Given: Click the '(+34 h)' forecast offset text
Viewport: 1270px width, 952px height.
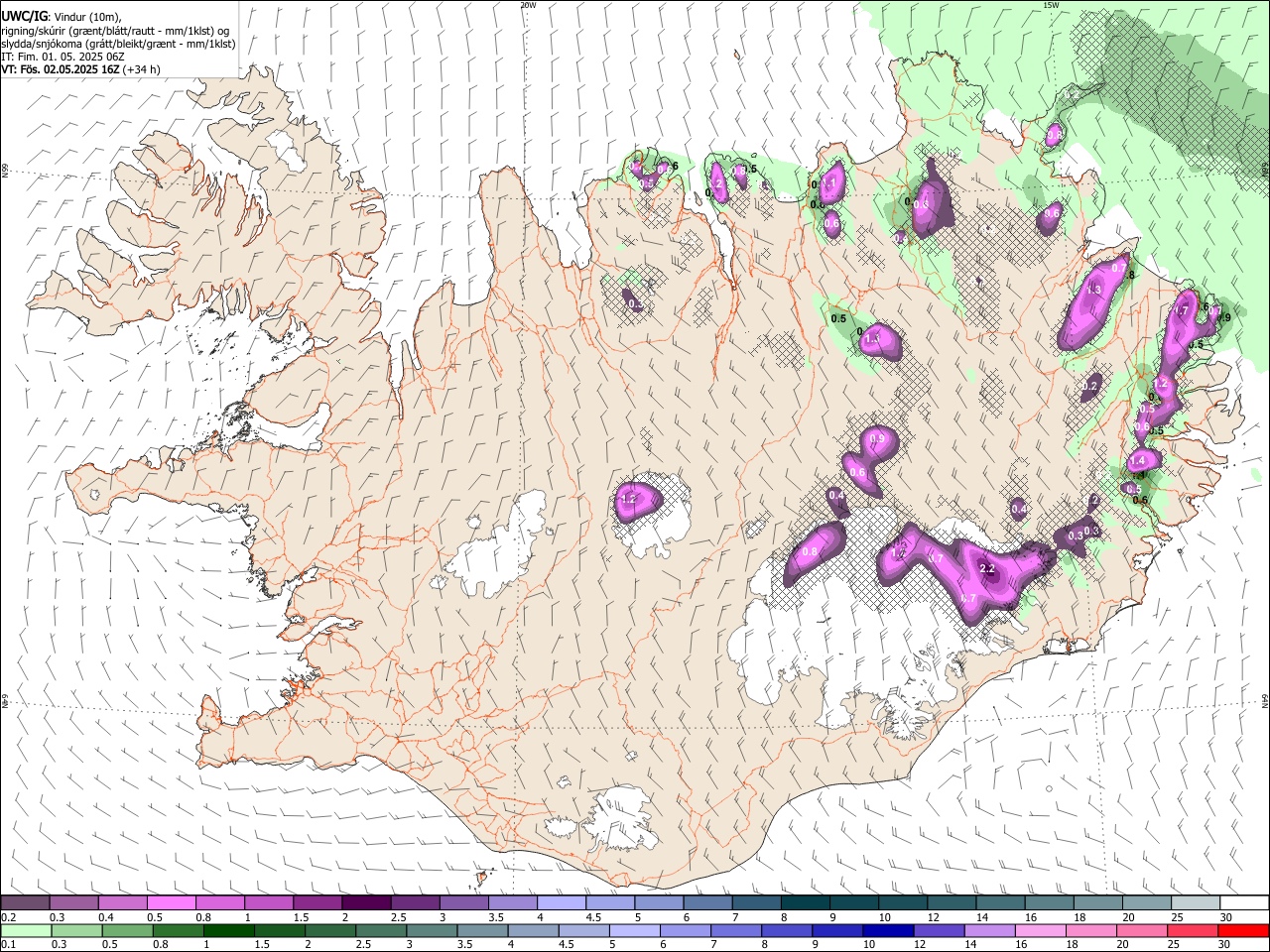Looking at the screenshot, I should (141, 69).
